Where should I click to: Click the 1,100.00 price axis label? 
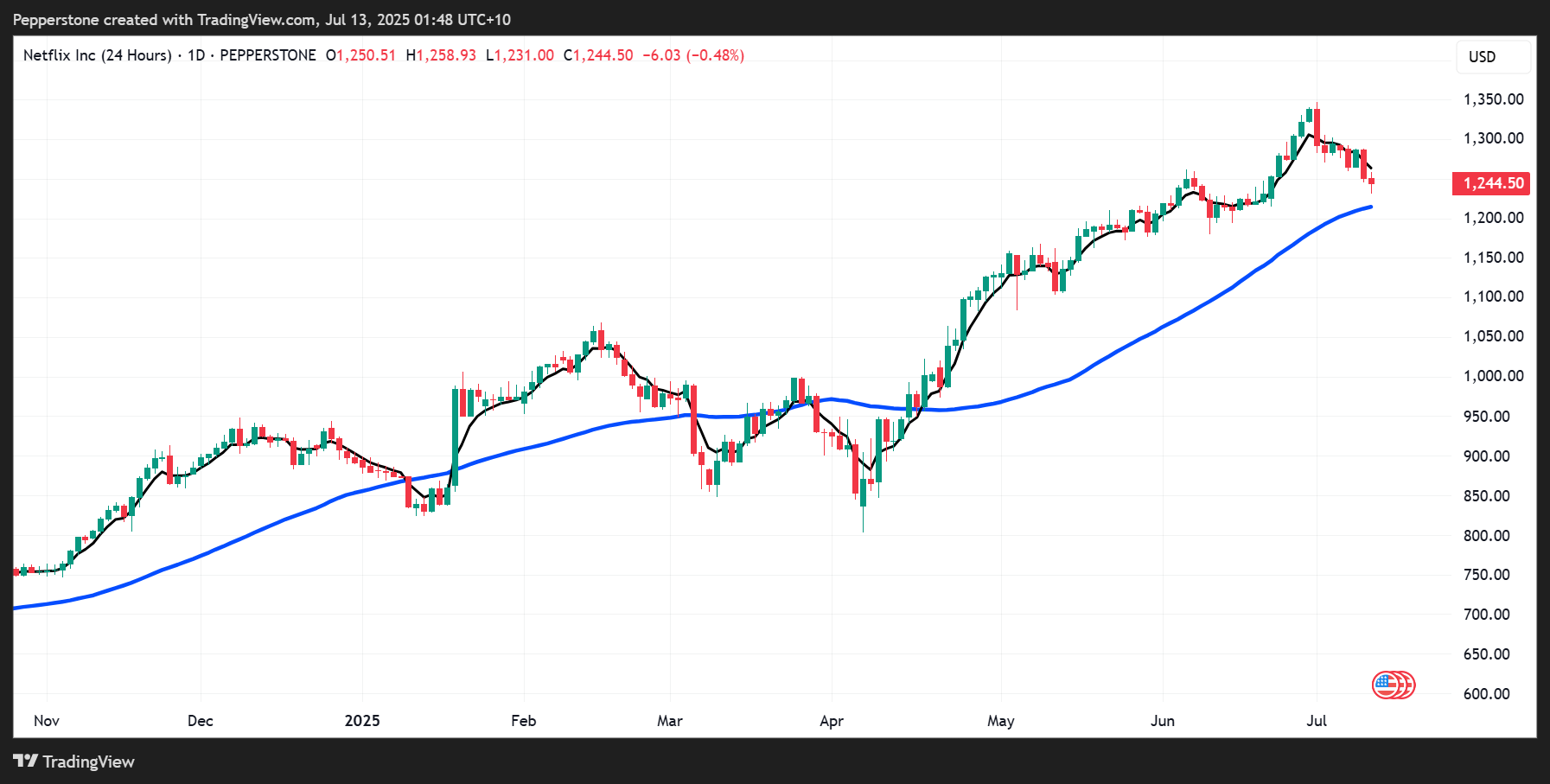(x=1493, y=296)
